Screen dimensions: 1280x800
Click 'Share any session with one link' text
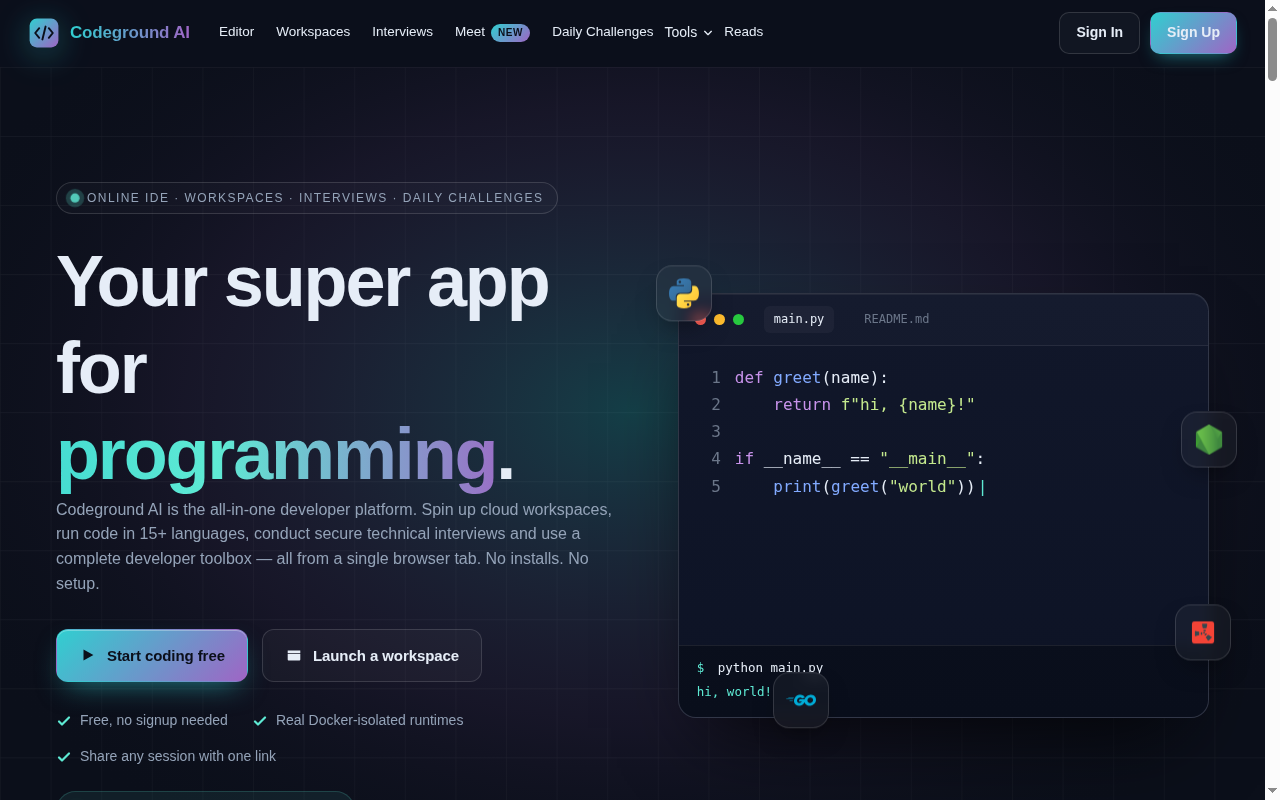(x=178, y=756)
